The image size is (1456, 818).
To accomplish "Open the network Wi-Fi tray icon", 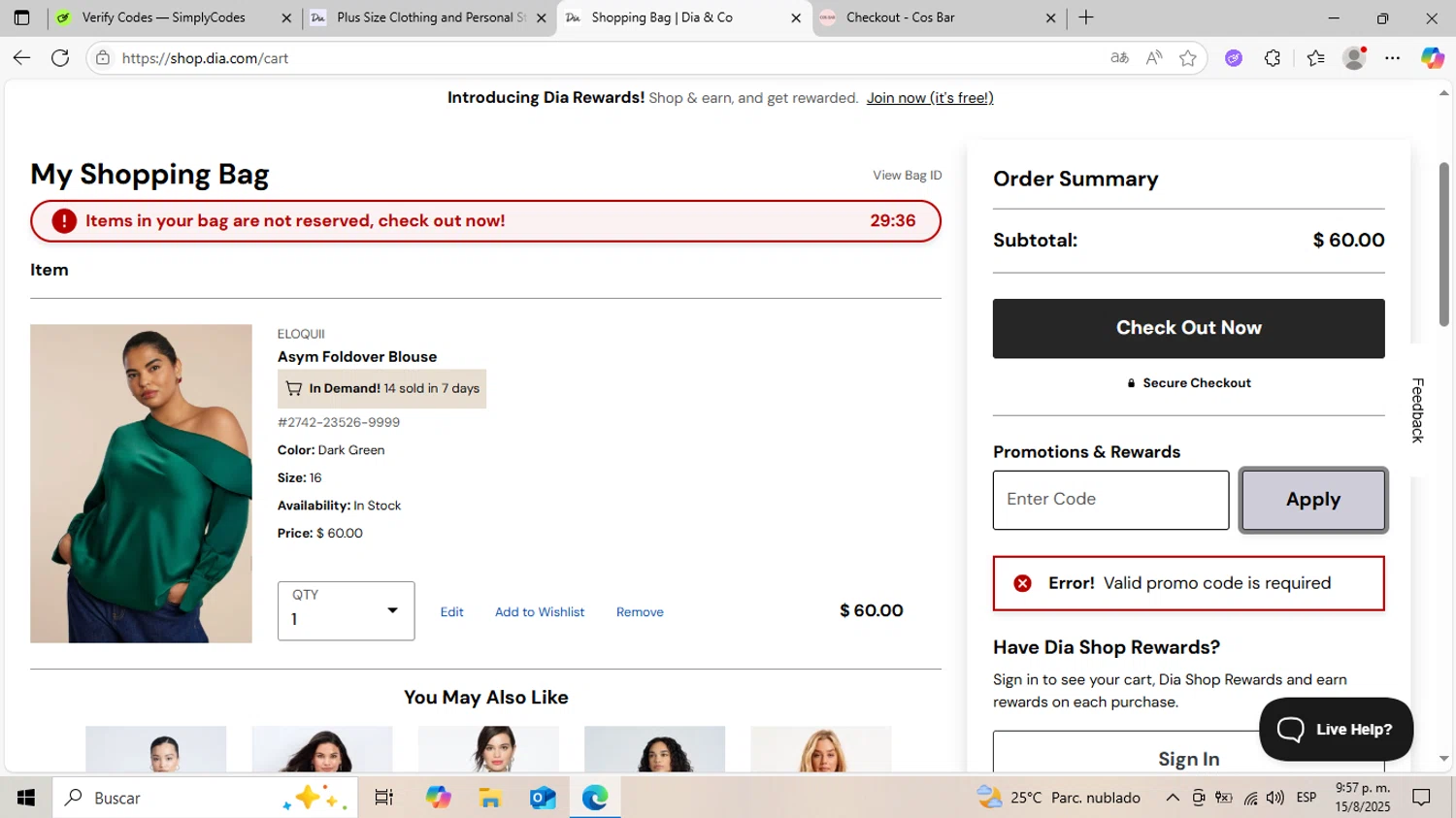I will point(1250,798).
